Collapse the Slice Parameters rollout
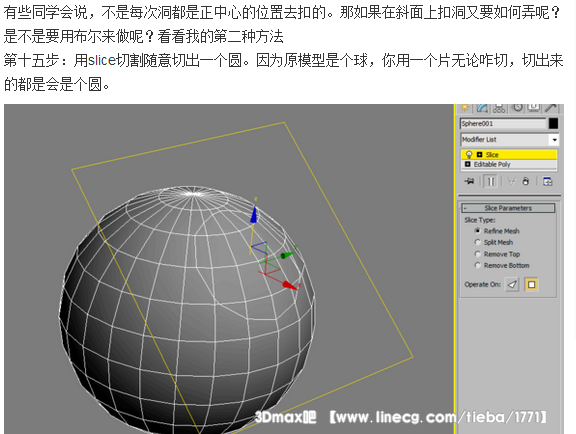576x434 pixels. (x=508, y=208)
